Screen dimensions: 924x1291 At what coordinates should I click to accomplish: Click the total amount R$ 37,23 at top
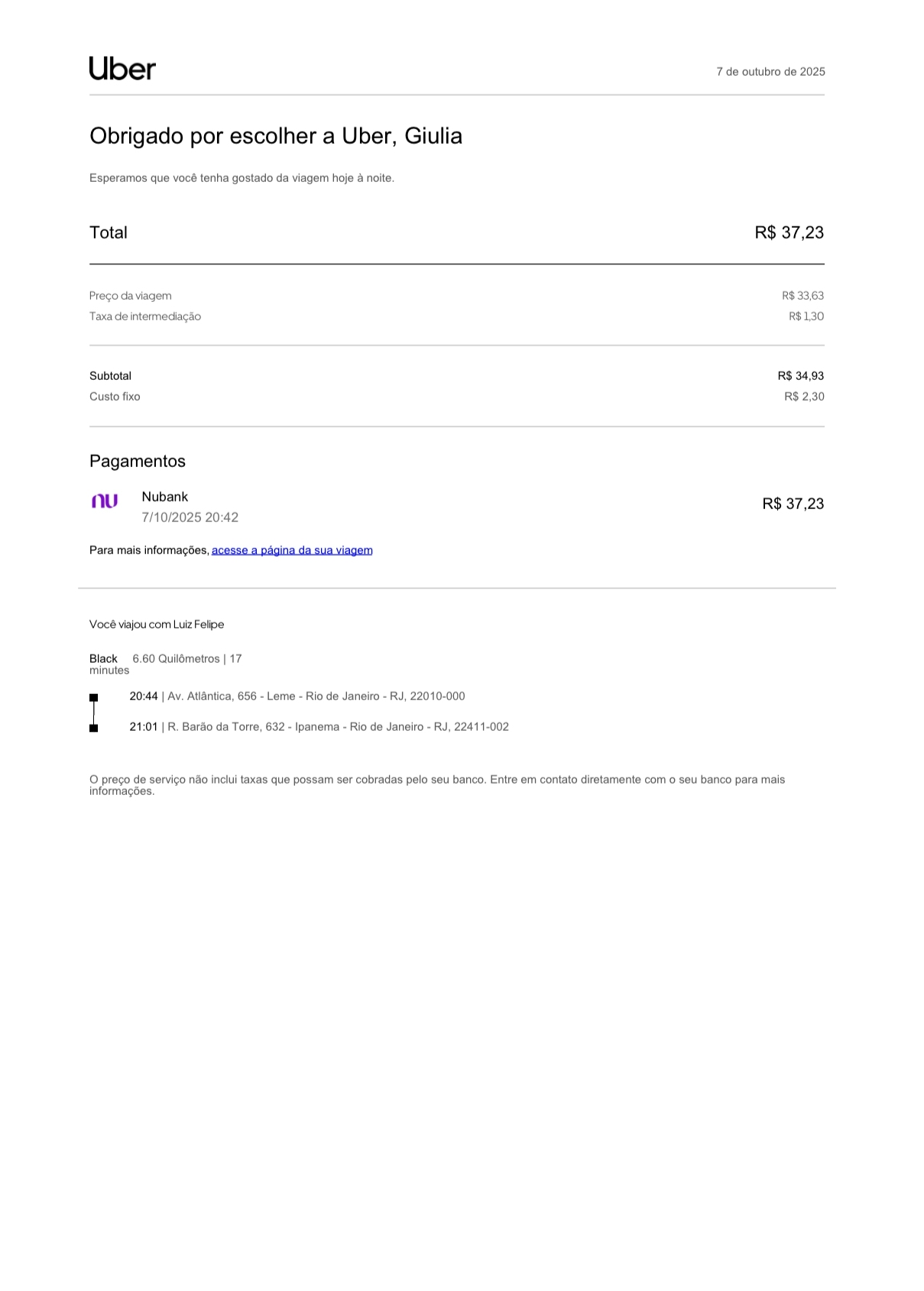(x=789, y=233)
